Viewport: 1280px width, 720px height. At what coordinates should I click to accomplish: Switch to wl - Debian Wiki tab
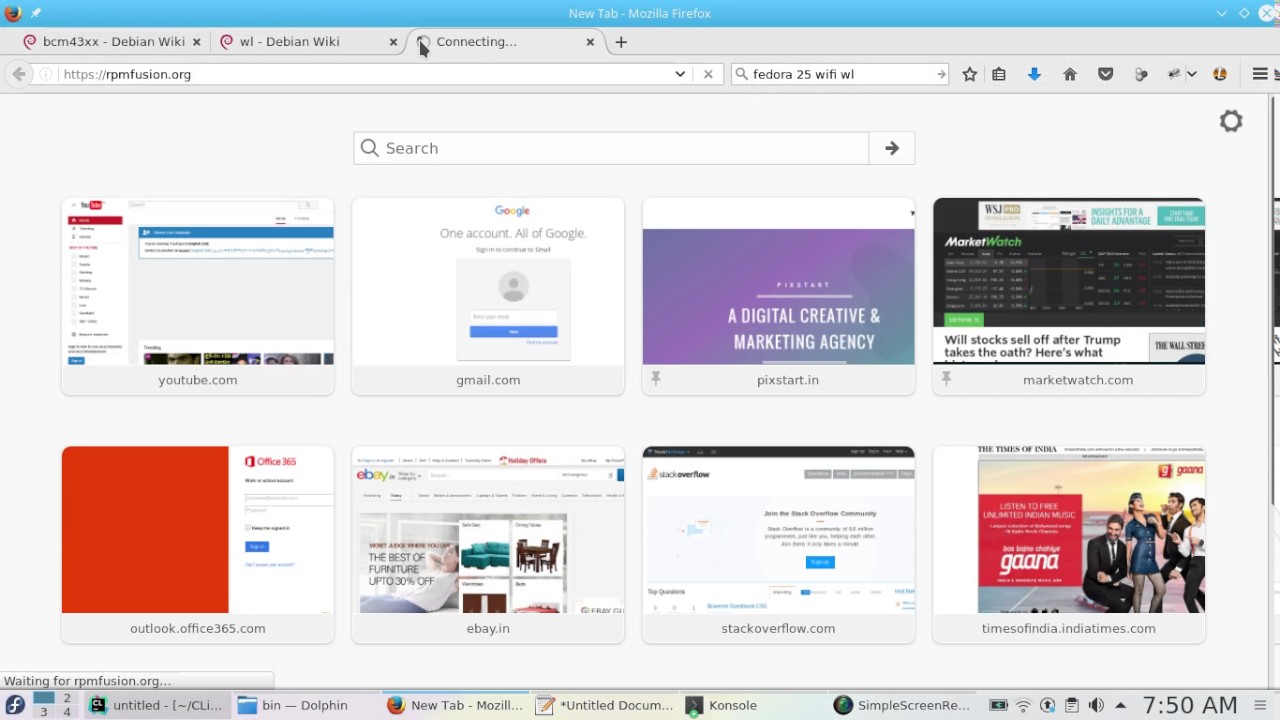(309, 42)
